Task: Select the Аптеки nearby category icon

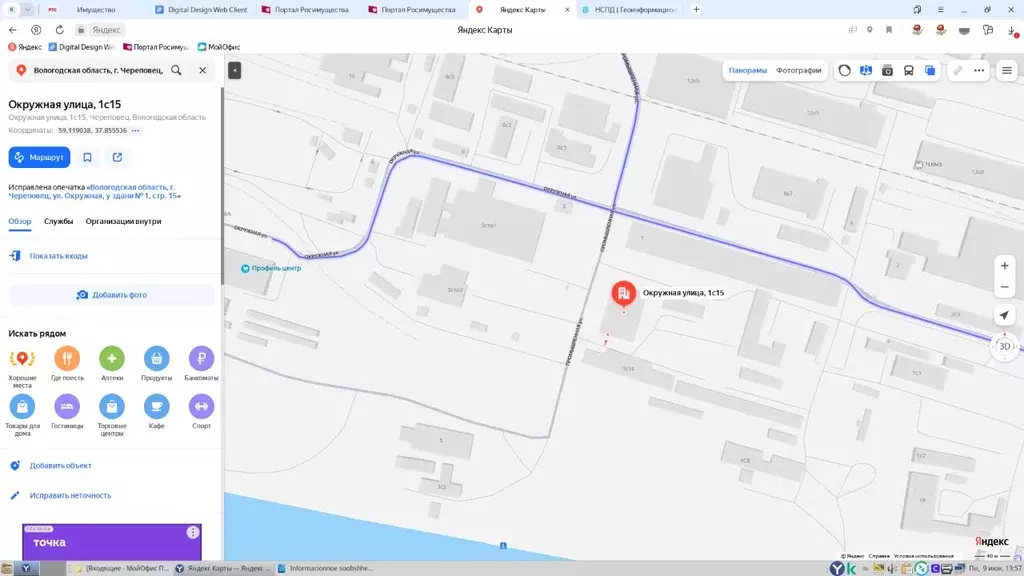Action: [112, 359]
